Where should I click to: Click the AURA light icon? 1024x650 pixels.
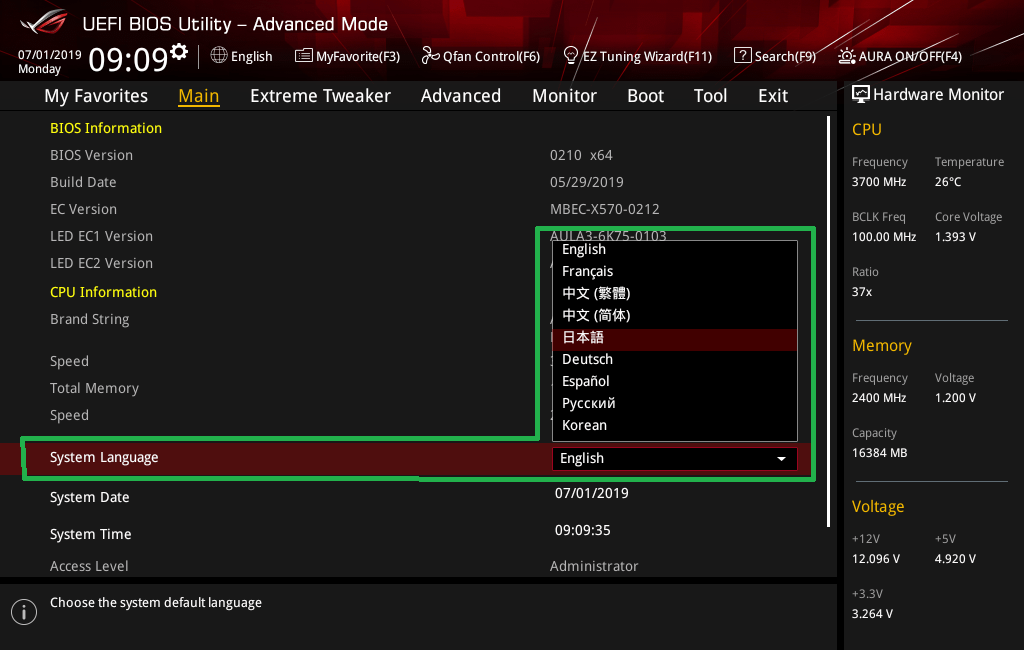click(846, 56)
